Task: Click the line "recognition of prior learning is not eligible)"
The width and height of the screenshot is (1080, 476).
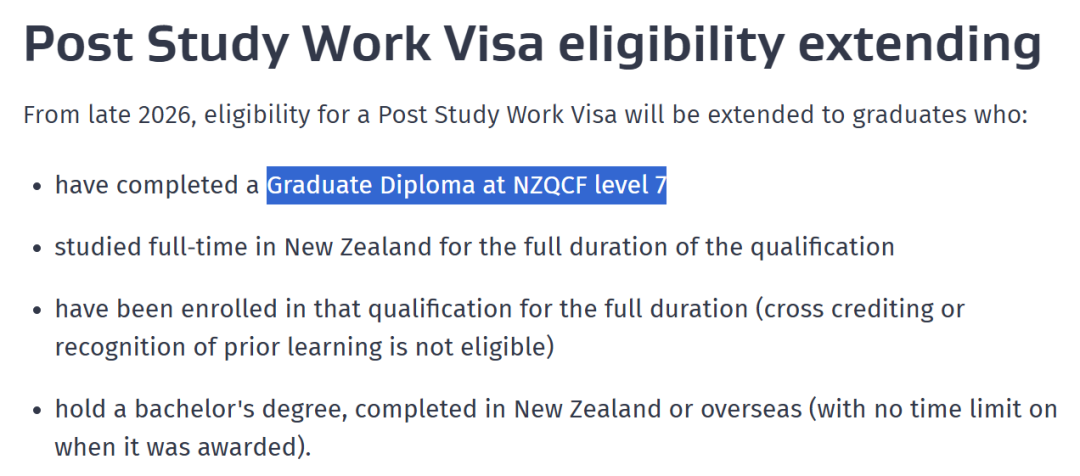Action: [x=304, y=347]
